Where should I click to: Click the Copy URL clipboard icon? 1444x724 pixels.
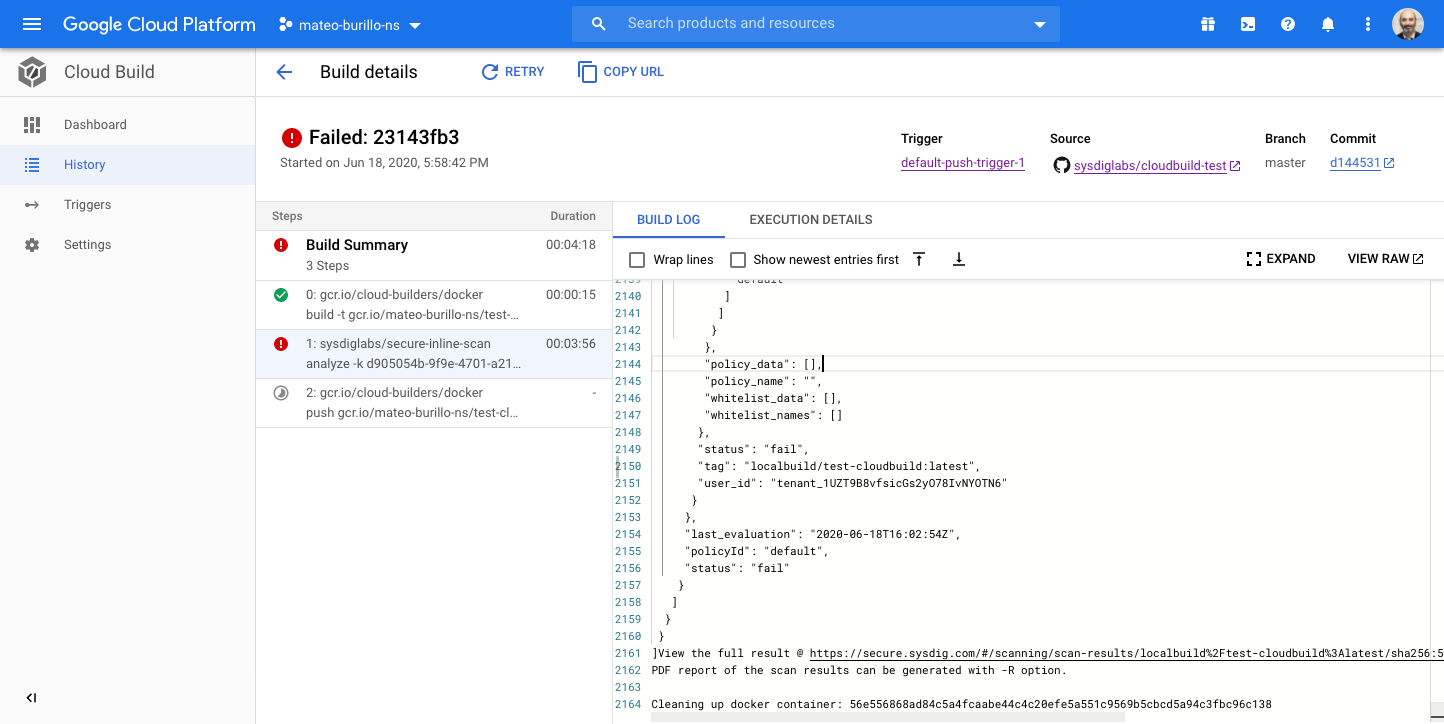587,72
